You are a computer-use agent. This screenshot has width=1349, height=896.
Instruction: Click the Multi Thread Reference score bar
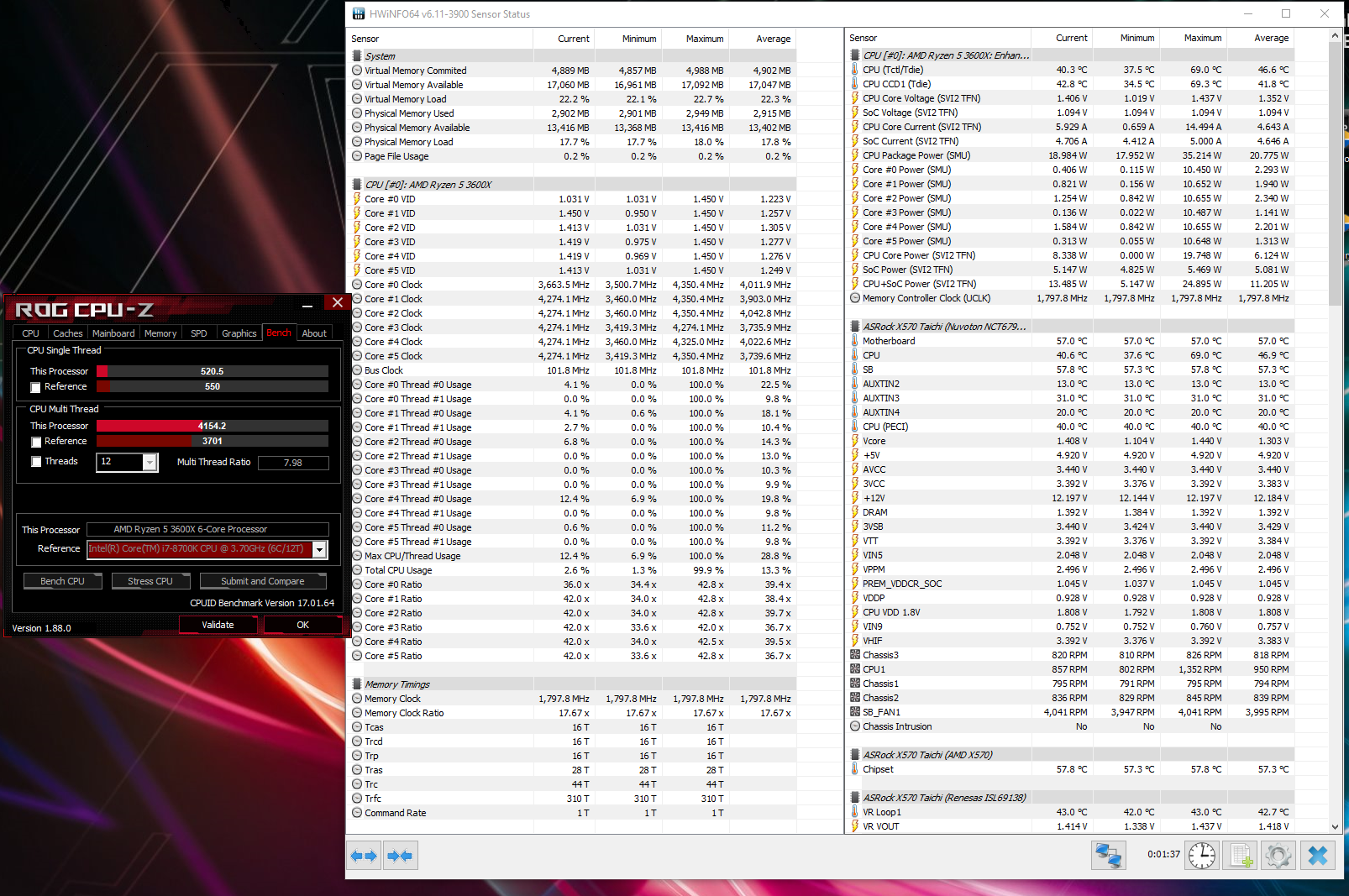point(213,441)
